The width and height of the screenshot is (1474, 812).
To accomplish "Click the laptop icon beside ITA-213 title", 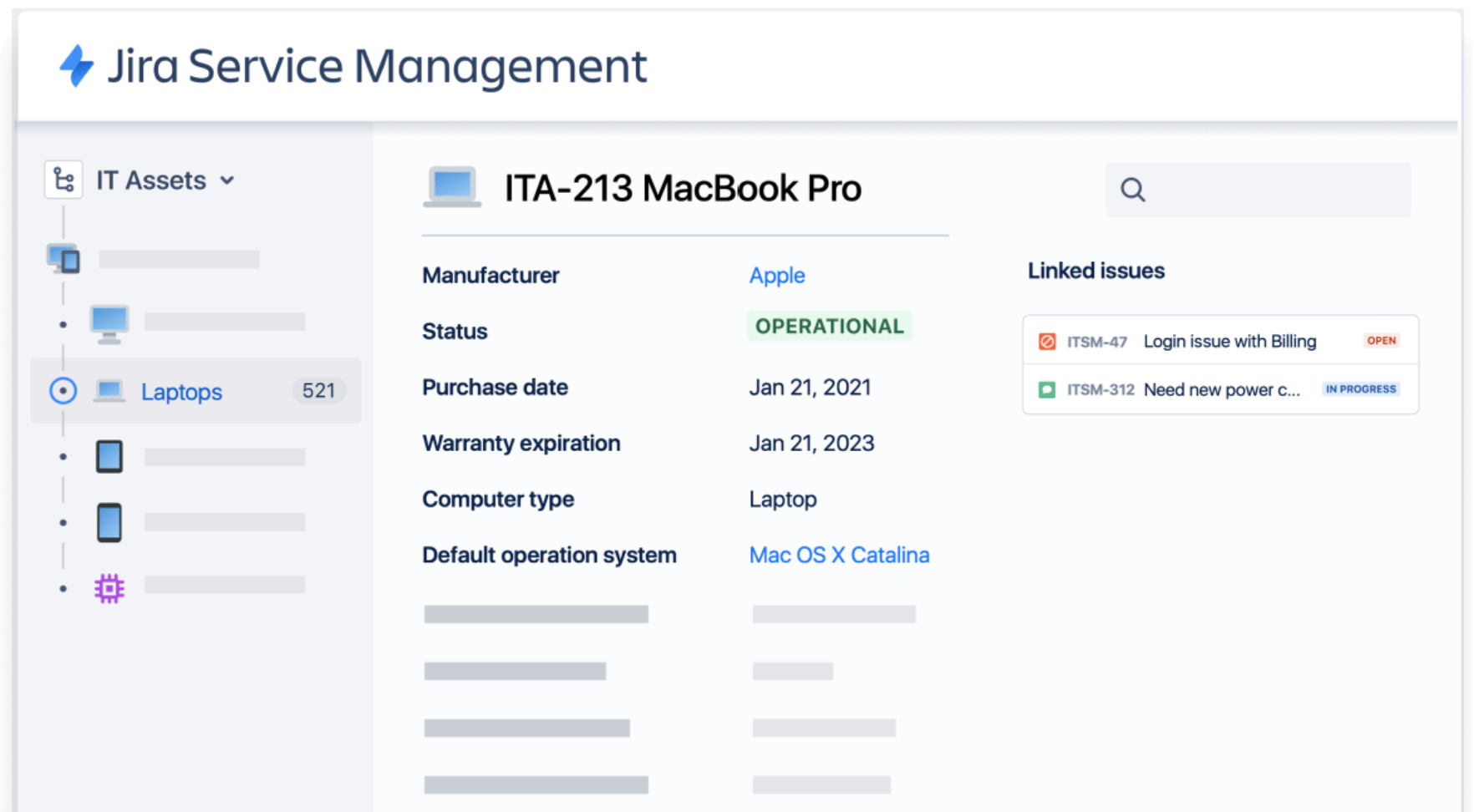I will (452, 187).
